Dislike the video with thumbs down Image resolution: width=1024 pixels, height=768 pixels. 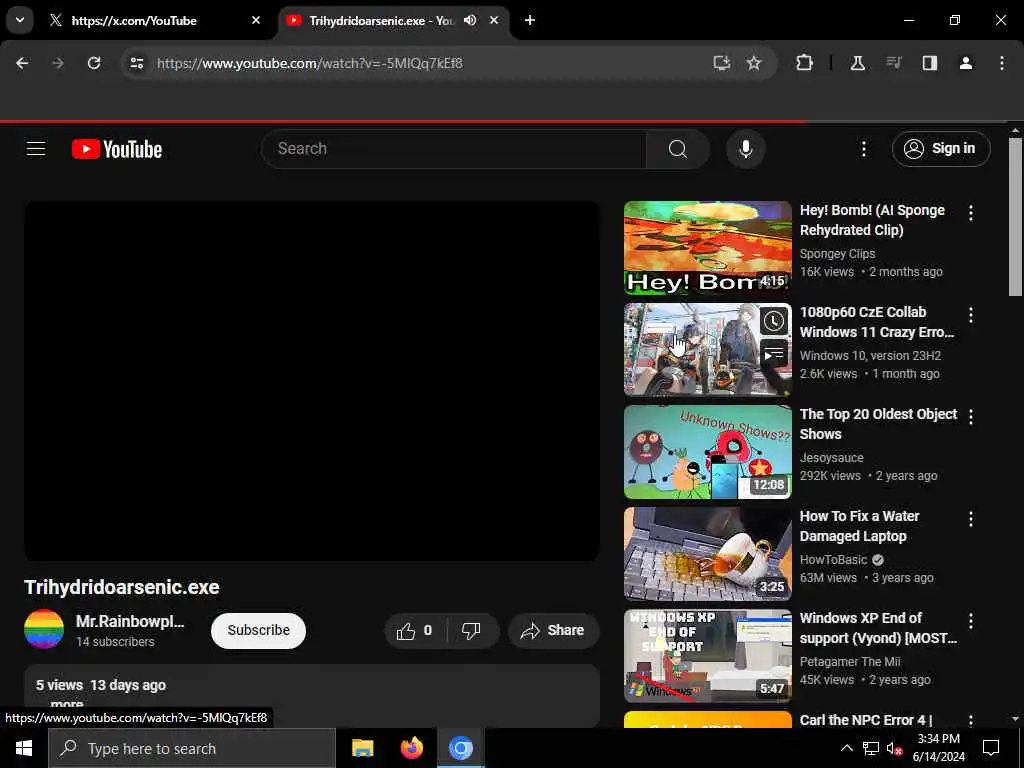[x=472, y=630]
